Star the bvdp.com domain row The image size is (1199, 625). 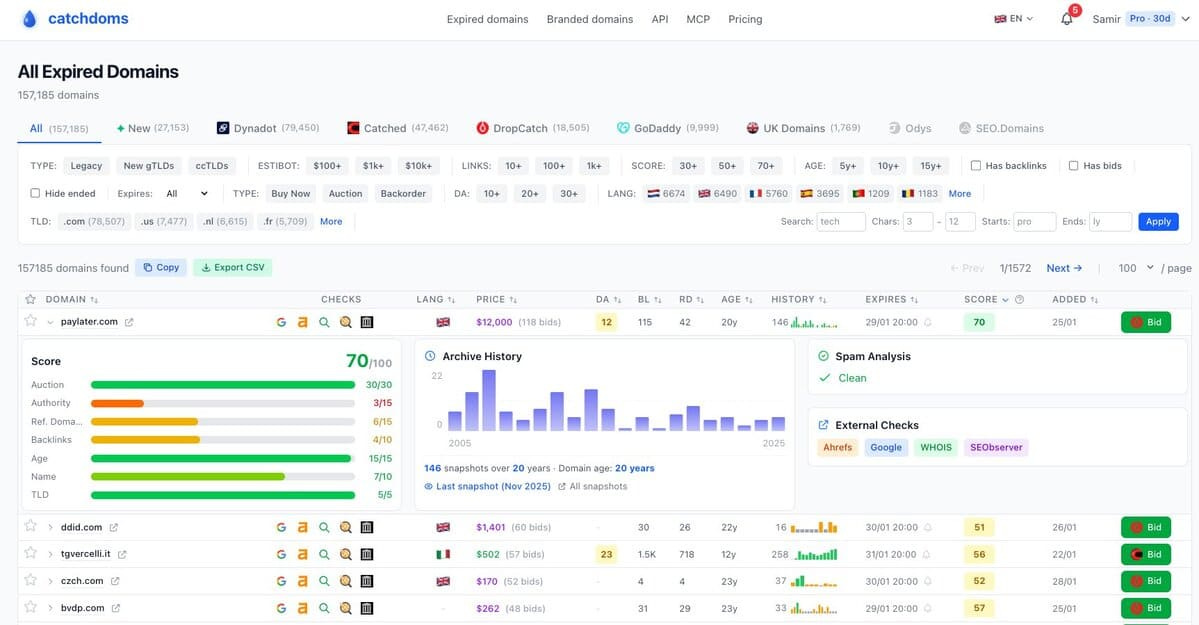31,607
